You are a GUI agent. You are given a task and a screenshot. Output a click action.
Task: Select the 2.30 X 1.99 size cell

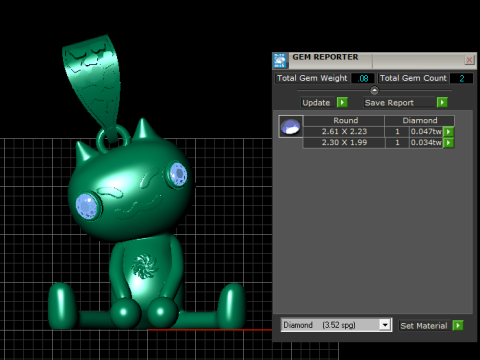pyautogui.click(x=344, y=143)
